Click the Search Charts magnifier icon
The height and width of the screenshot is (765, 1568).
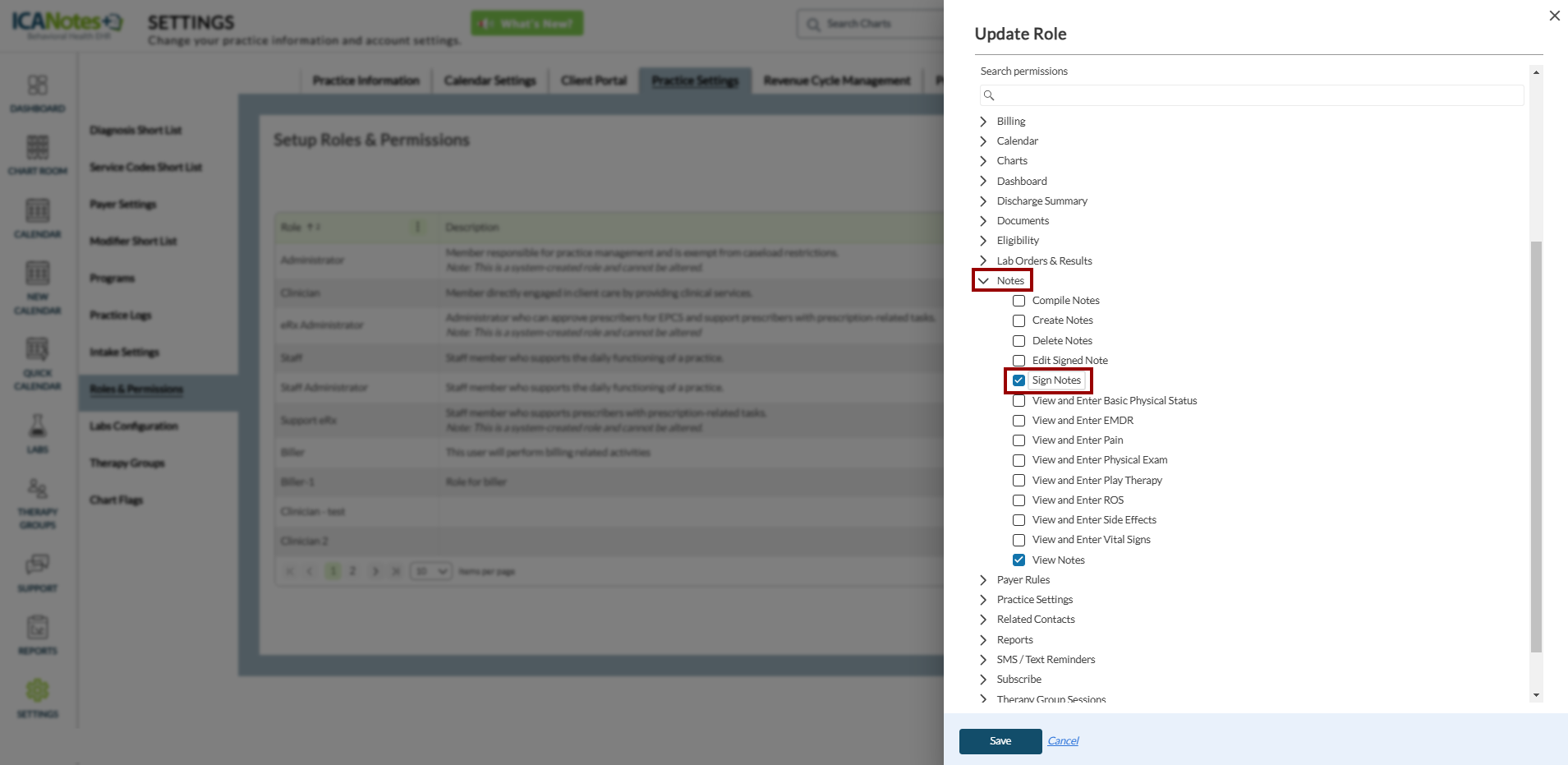(813, 24)
